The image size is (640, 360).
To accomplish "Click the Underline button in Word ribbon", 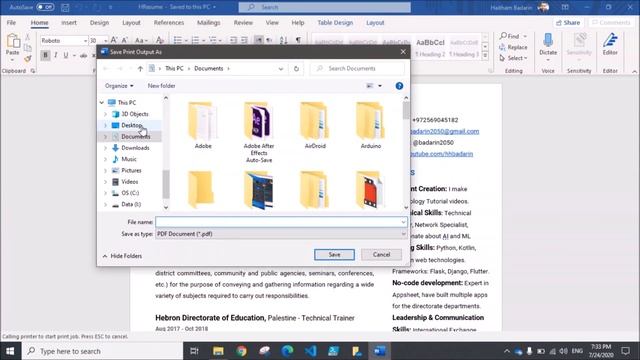I will pos(66,55).
